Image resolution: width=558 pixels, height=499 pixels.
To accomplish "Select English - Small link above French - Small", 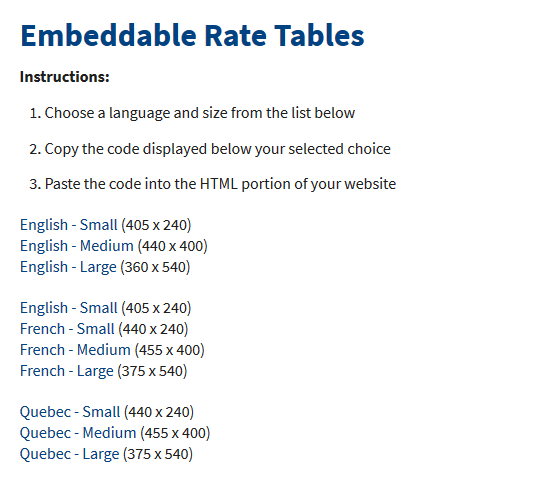I will 68,308.
